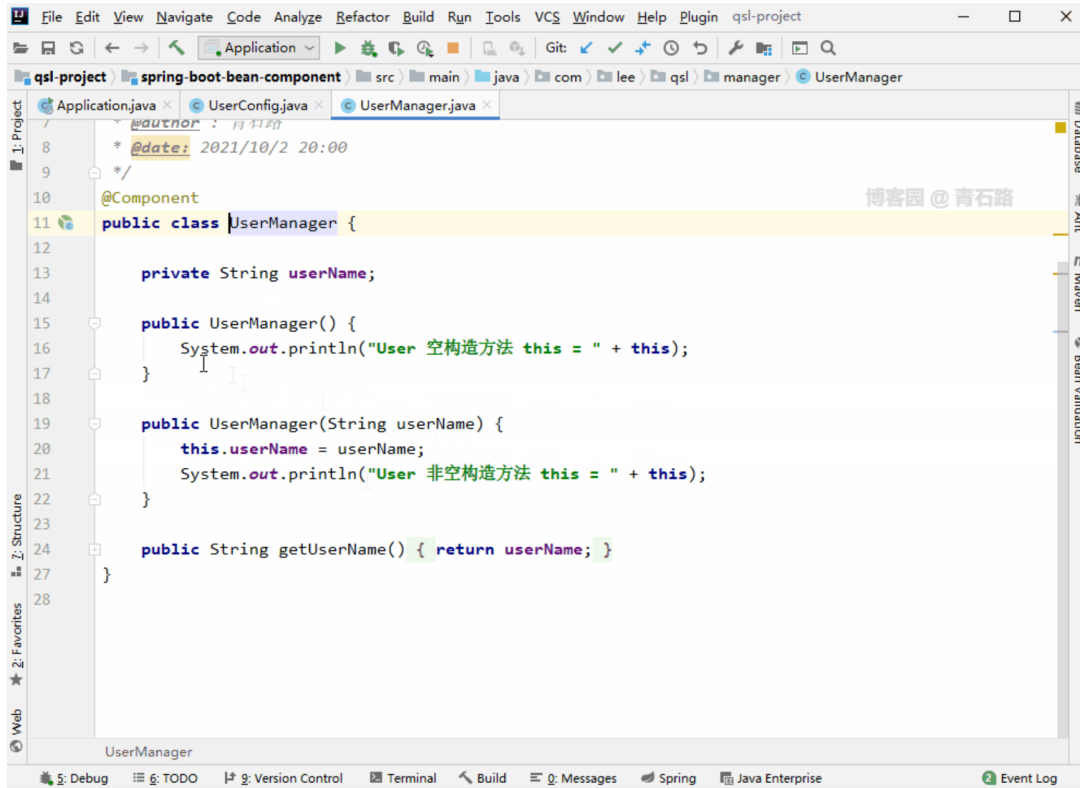Open the Navigate menu
Viewport: 1080px width, 788px height.
(184, 17)
